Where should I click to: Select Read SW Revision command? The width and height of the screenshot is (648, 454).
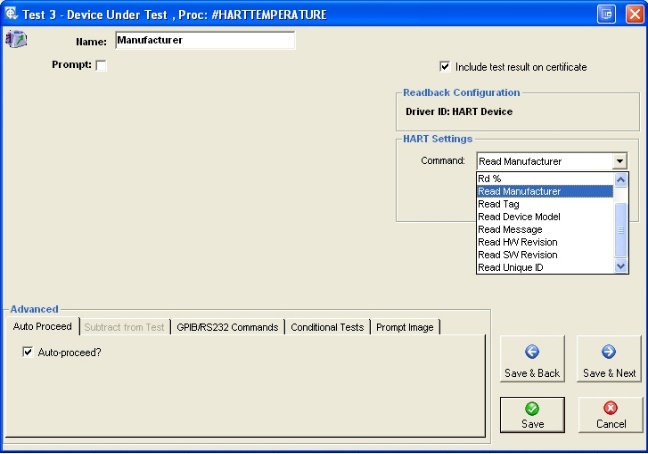click(517, 255)
